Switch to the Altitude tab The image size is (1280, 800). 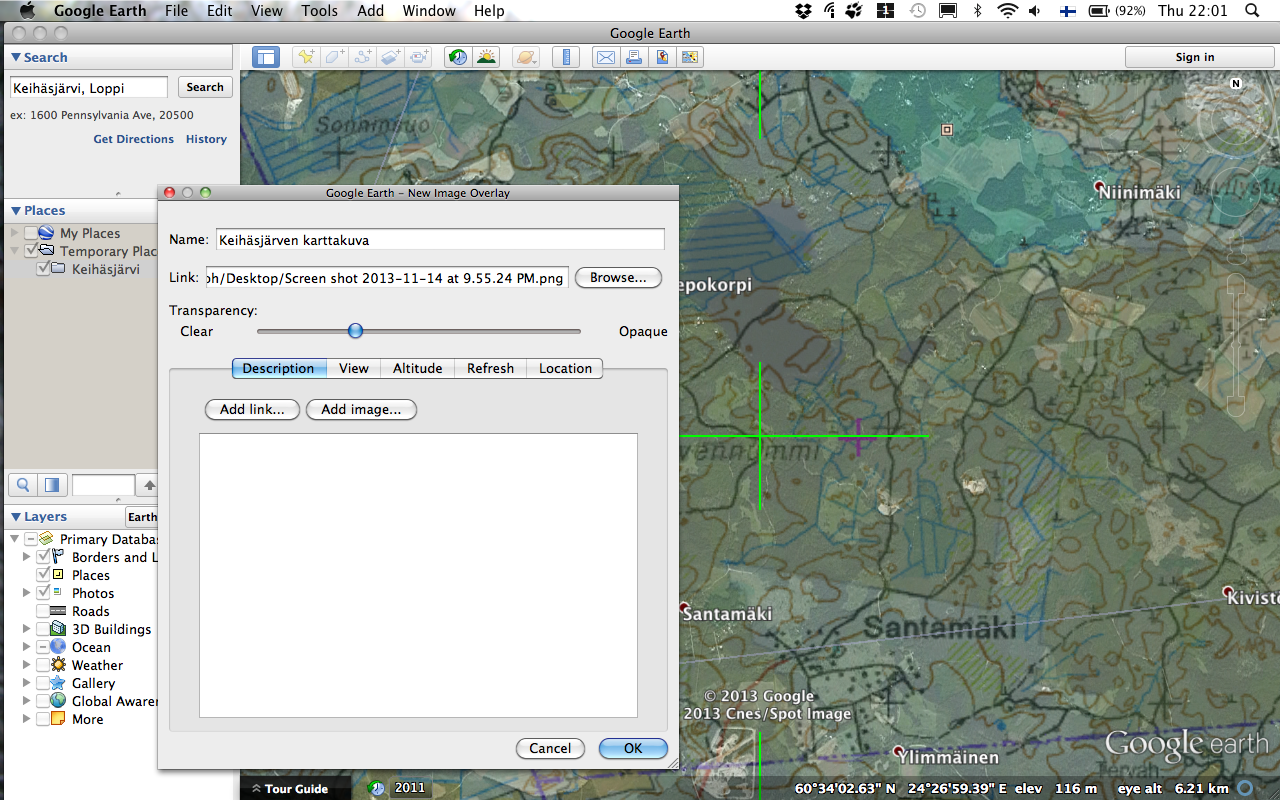click(x=418, y=368)
